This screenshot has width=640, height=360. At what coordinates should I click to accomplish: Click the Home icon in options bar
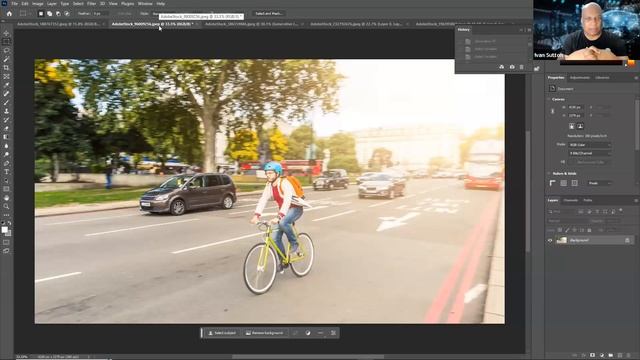pyautogui.click(x=9, y=13)
